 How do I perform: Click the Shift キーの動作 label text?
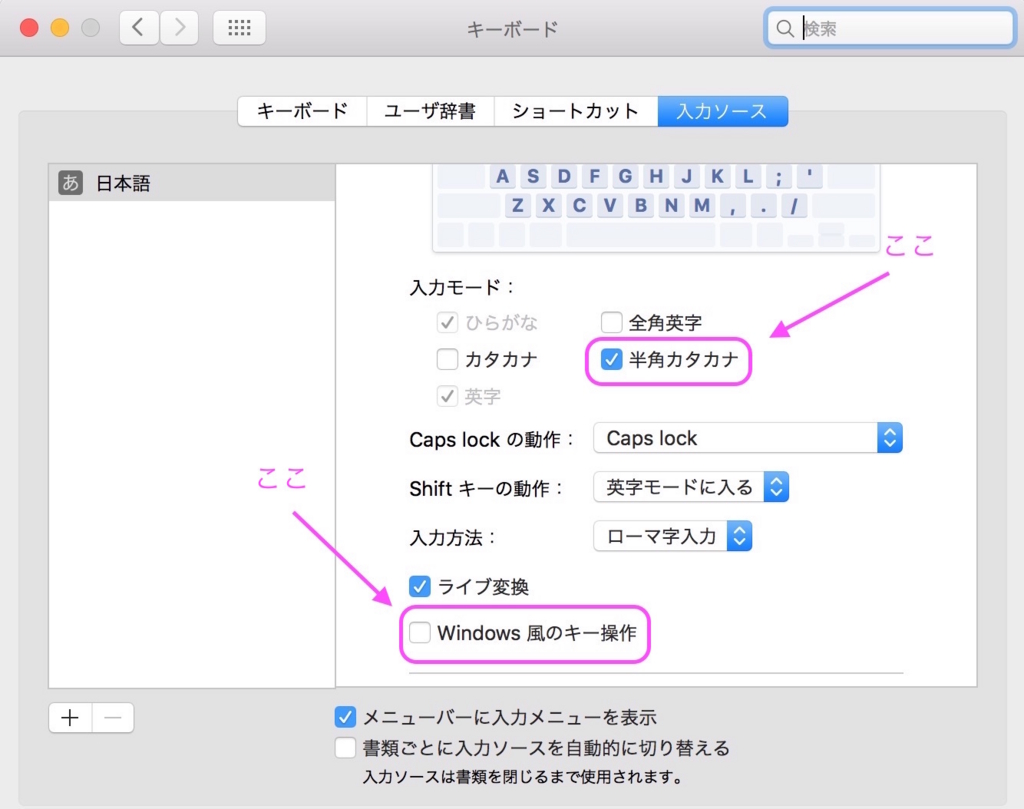pyautogui.click(x=486, y=488)
